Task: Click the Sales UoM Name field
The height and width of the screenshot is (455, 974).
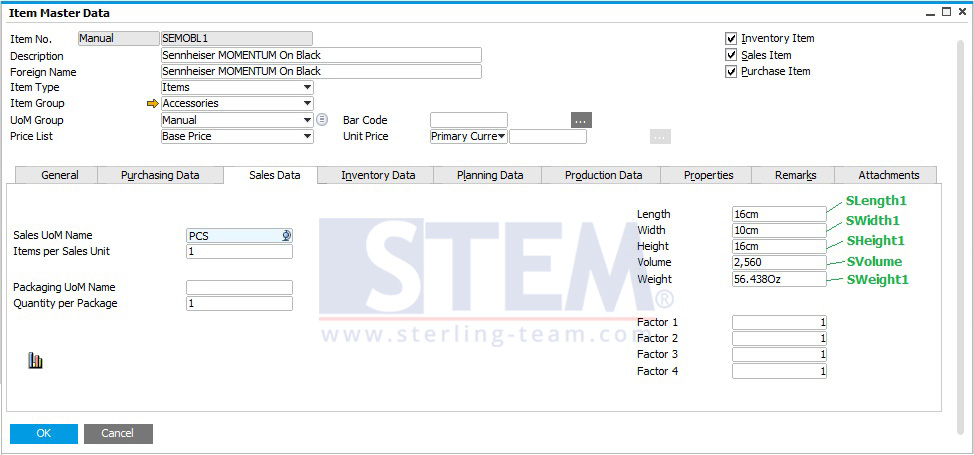Action: point(239,236)
